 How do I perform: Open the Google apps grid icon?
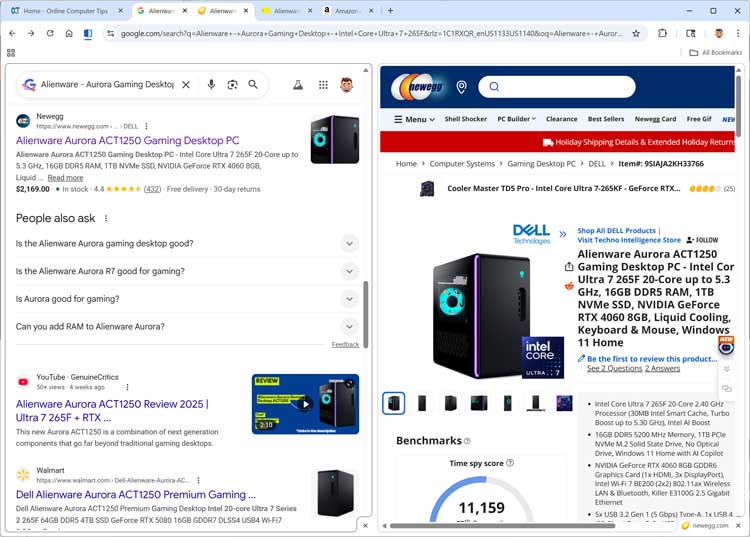pyautogui.click(x=323, y=85)
